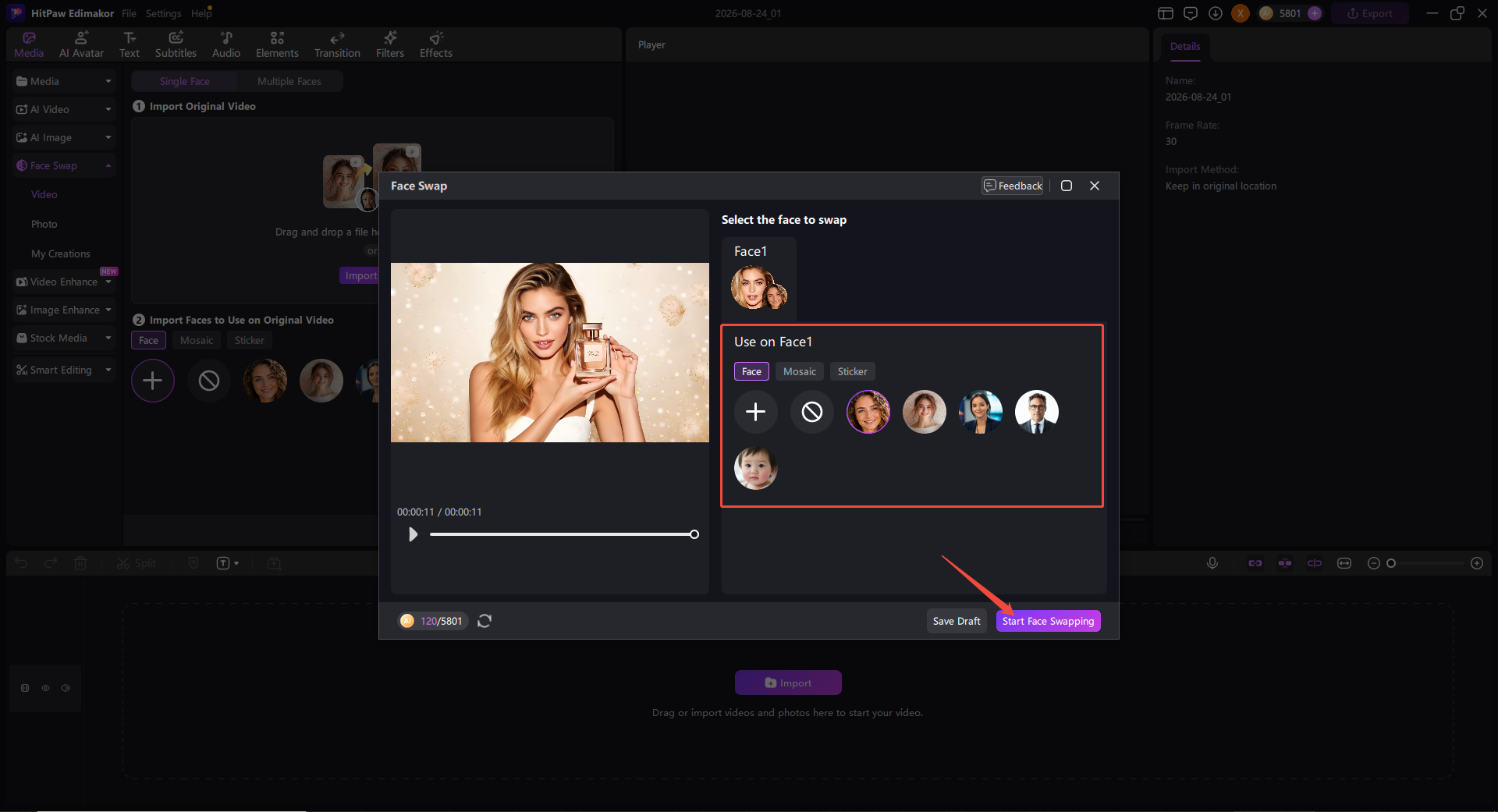
Task: Click the Export button in the title bar
Action: 1370,13
